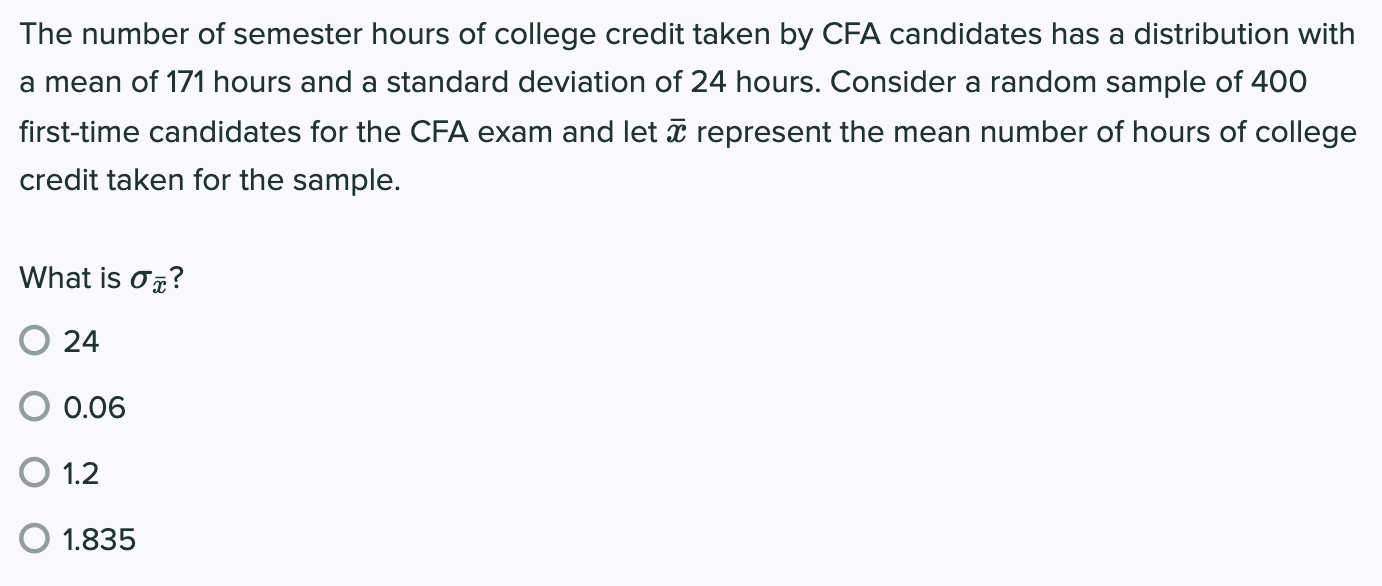This screenshot has height=586, width=1382.
Task: Click the answer label reading 1.835
Action: click(99, 538)
